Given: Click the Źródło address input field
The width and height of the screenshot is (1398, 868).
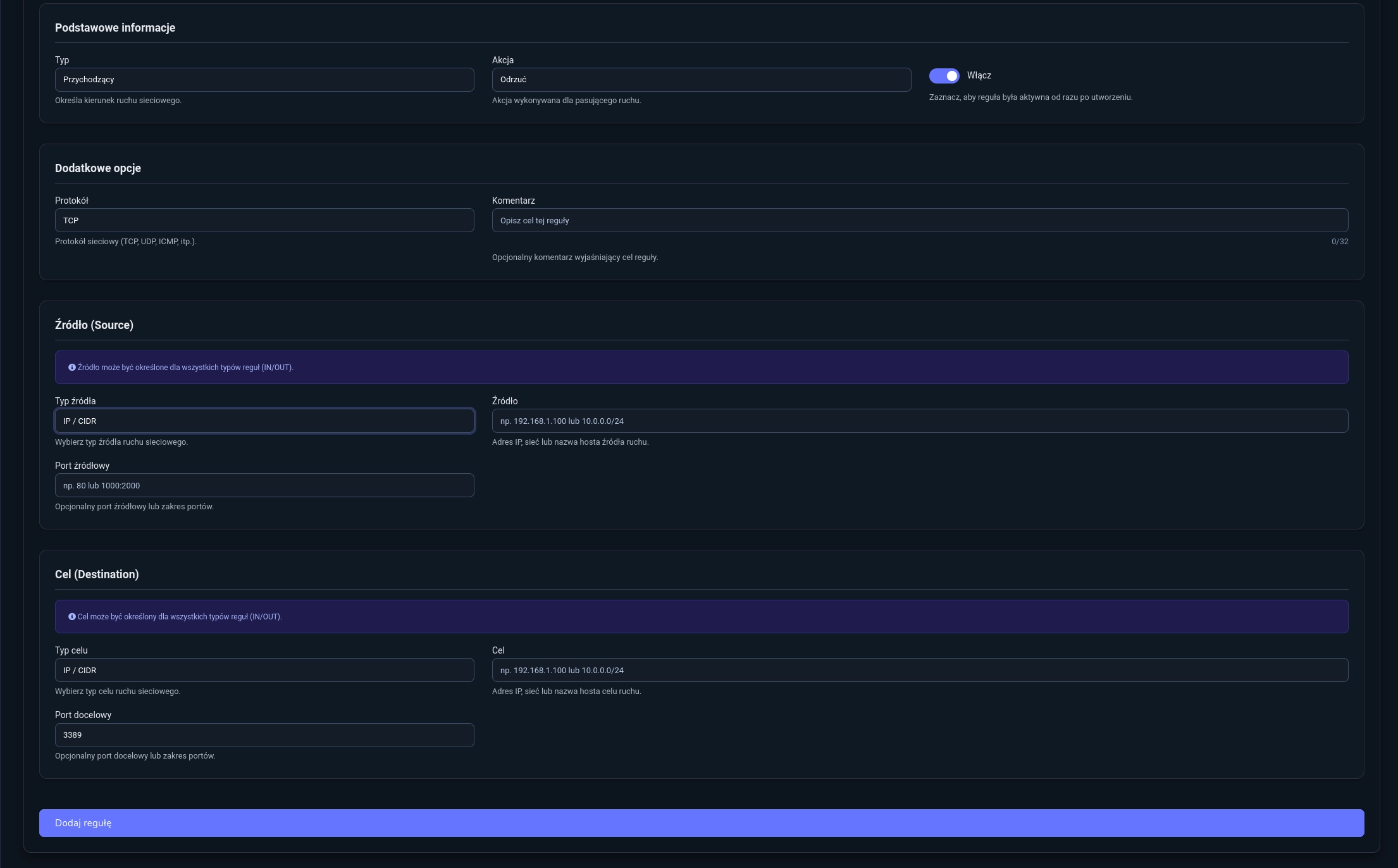Looking at the screenshot, I should click(920, 421).
